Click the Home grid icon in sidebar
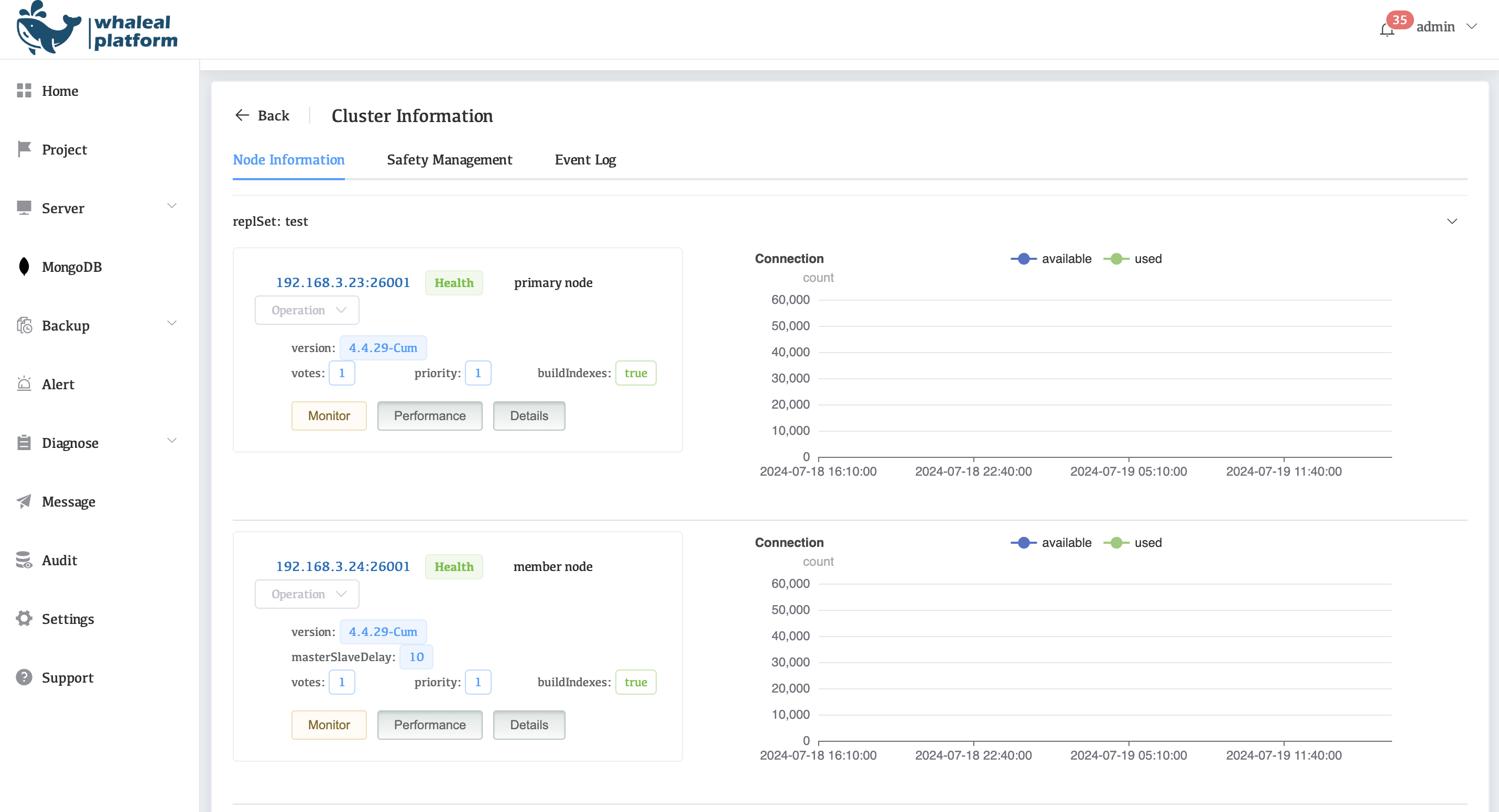The height and width of the screenshot is (812, 1499). click(24, 91)
